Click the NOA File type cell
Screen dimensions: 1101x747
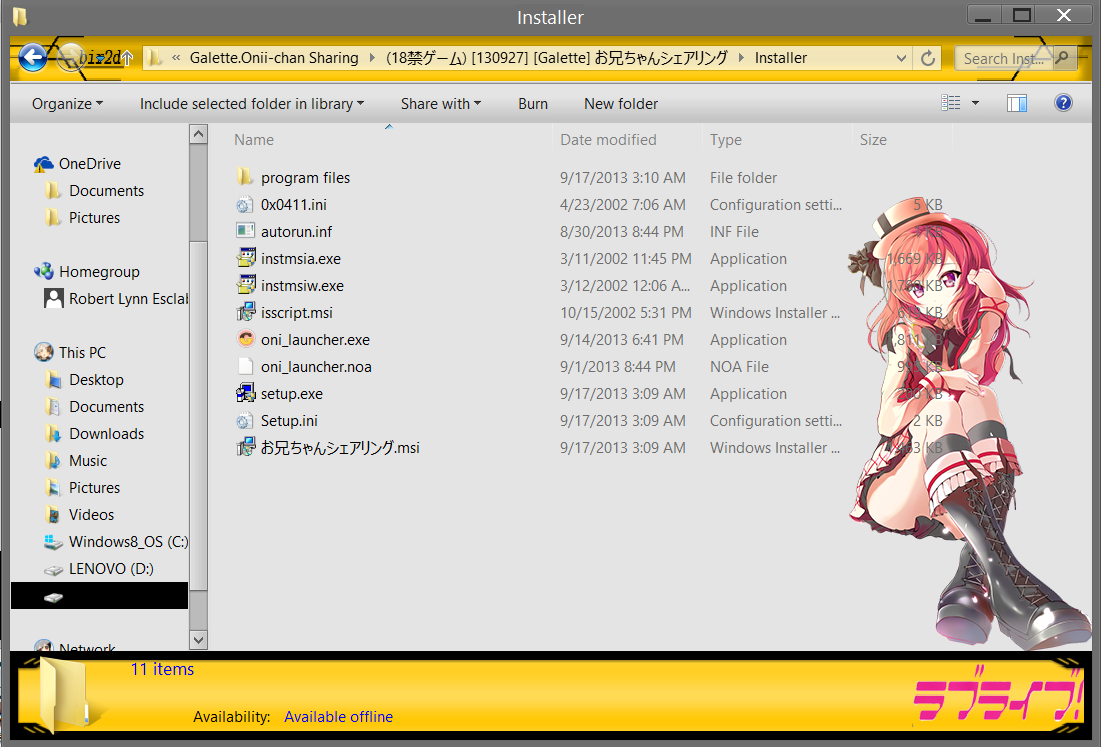click(x=739, y=366)
